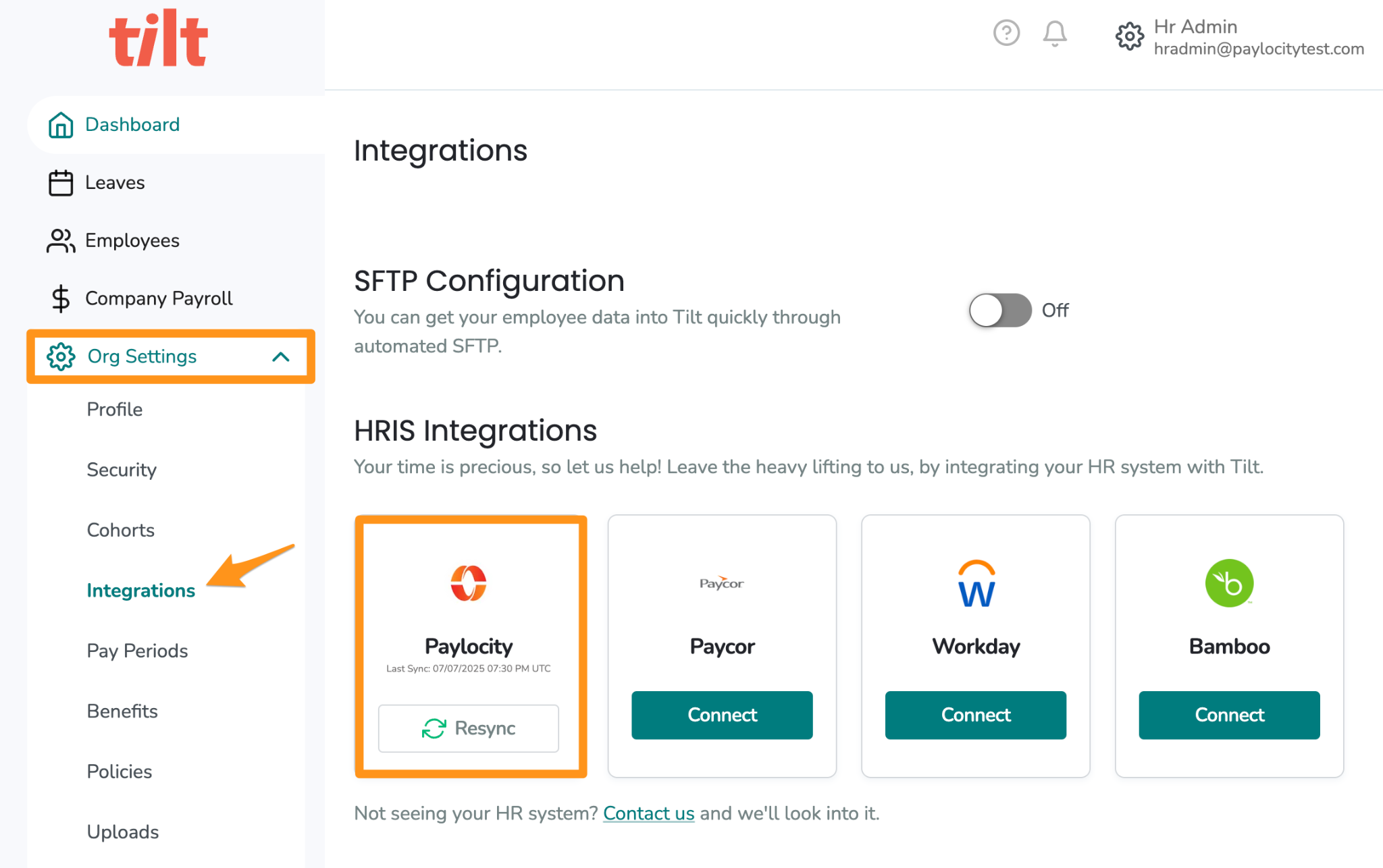Viewport: 1383px width, 868px height.
Task: Resync the Paylocity integration
Action: tap(469, 728)
